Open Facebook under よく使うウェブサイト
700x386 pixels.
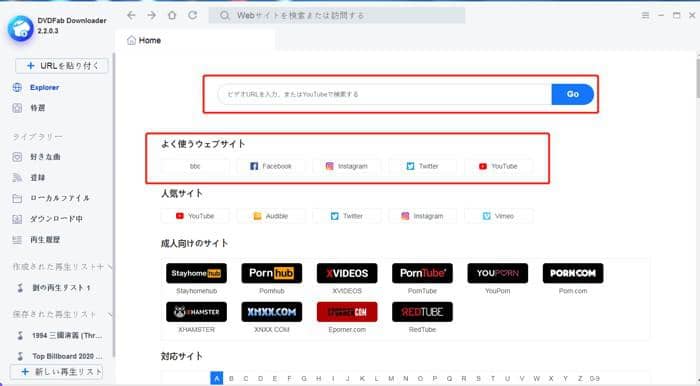pyautogui.click(x=271, y=166)
